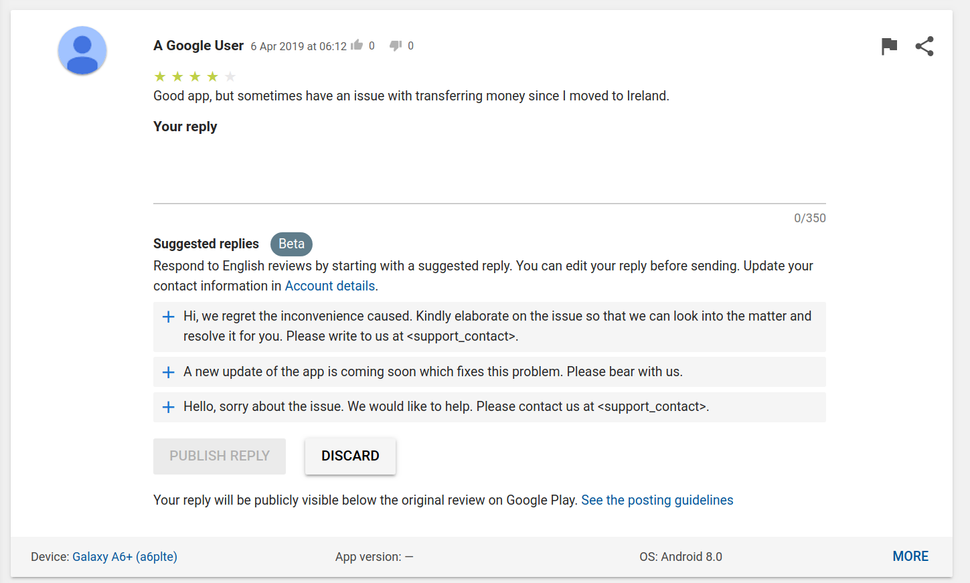The height and width of the screenshot is (583, 970).
Task: Add the third suggested reply with the plus icon
Action: [168, 406]
